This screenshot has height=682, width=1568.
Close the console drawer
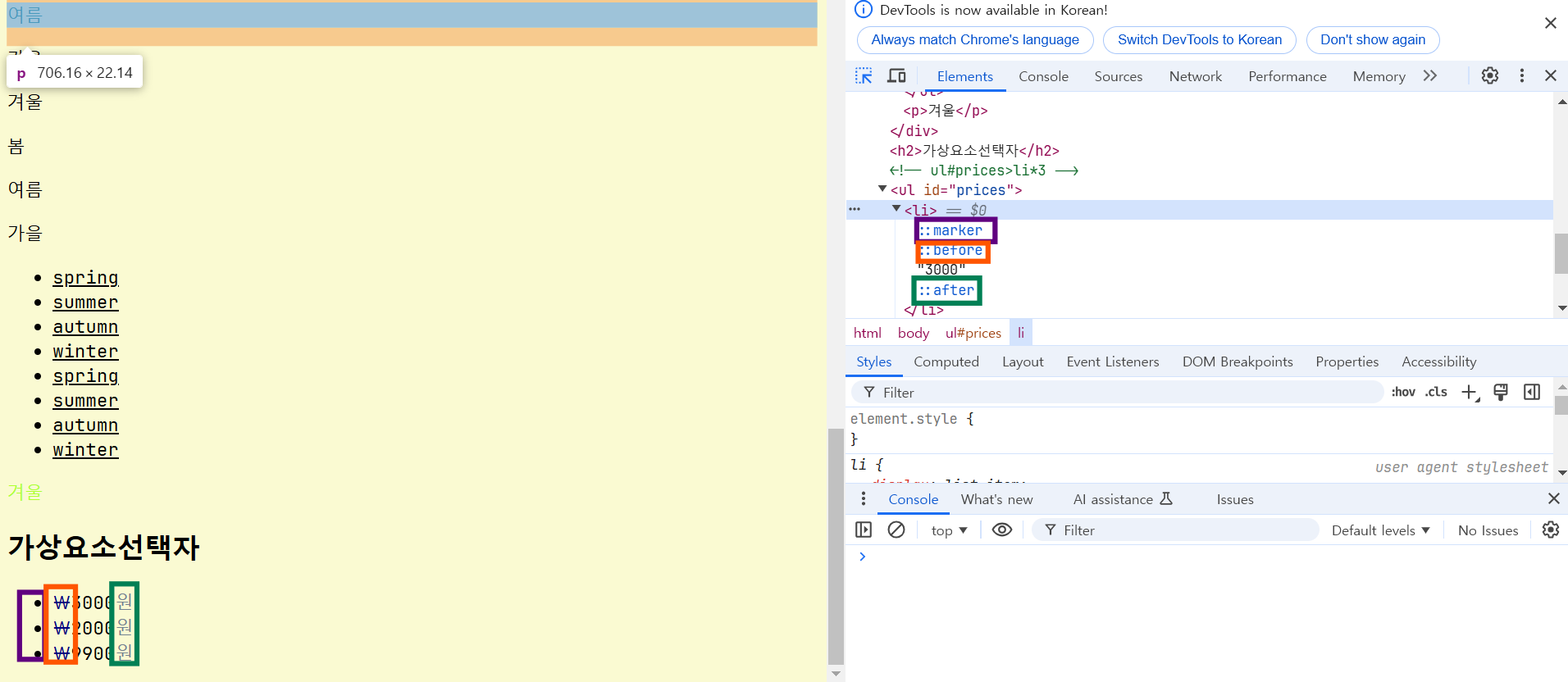tap(1553, 498)
